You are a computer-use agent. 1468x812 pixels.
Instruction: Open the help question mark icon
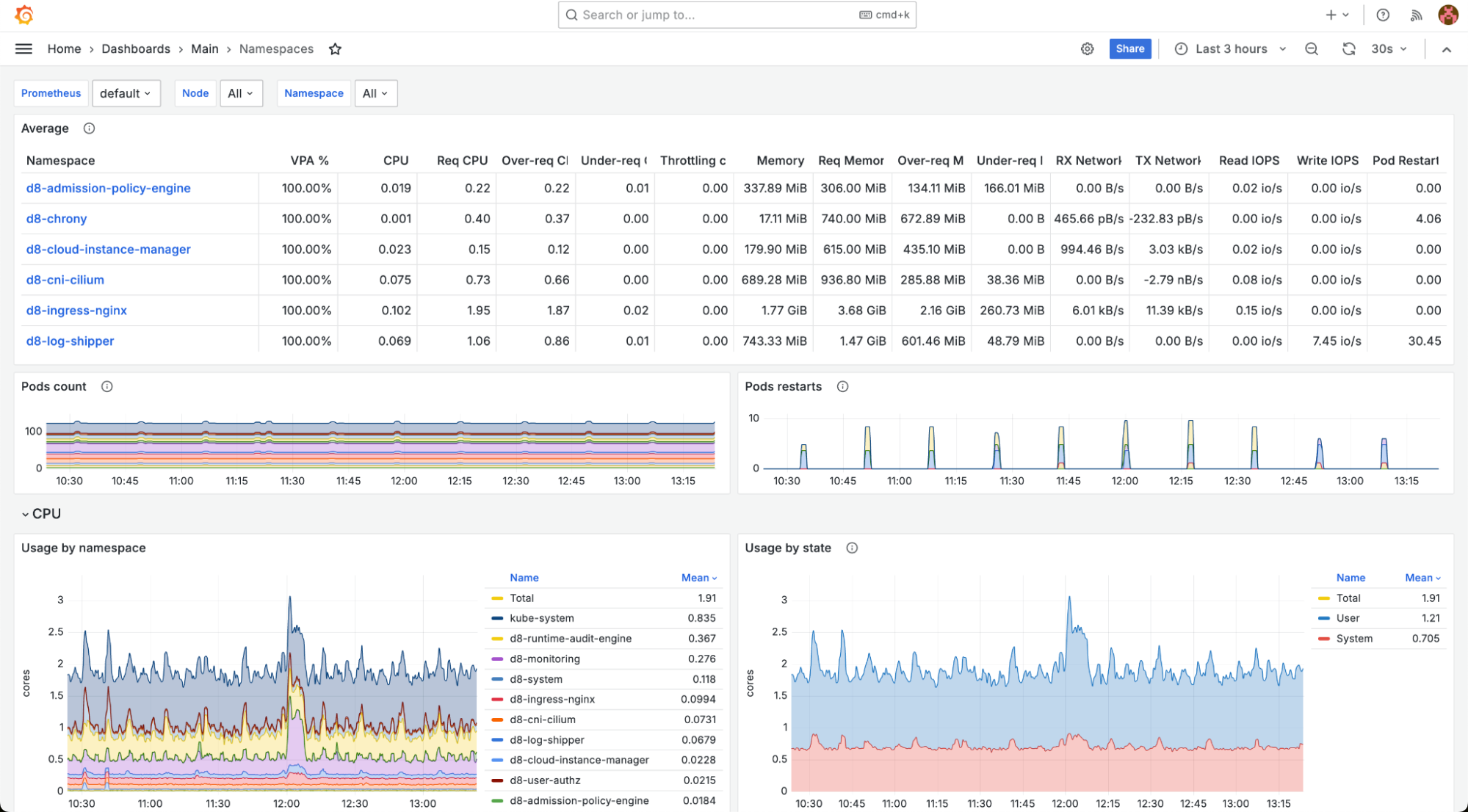tap(1382, 15)
